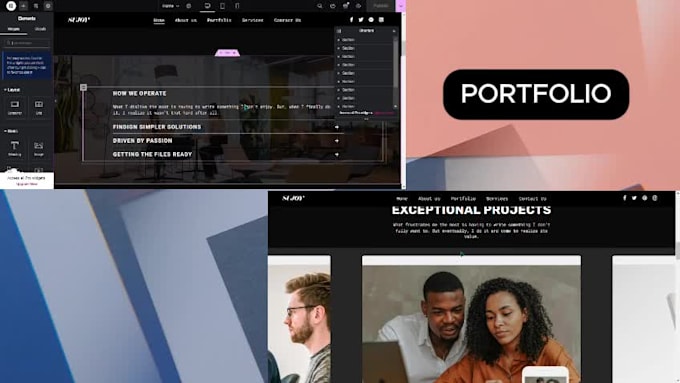Select the Container widget
Viewport: 680px width, 383px height.
15,107
